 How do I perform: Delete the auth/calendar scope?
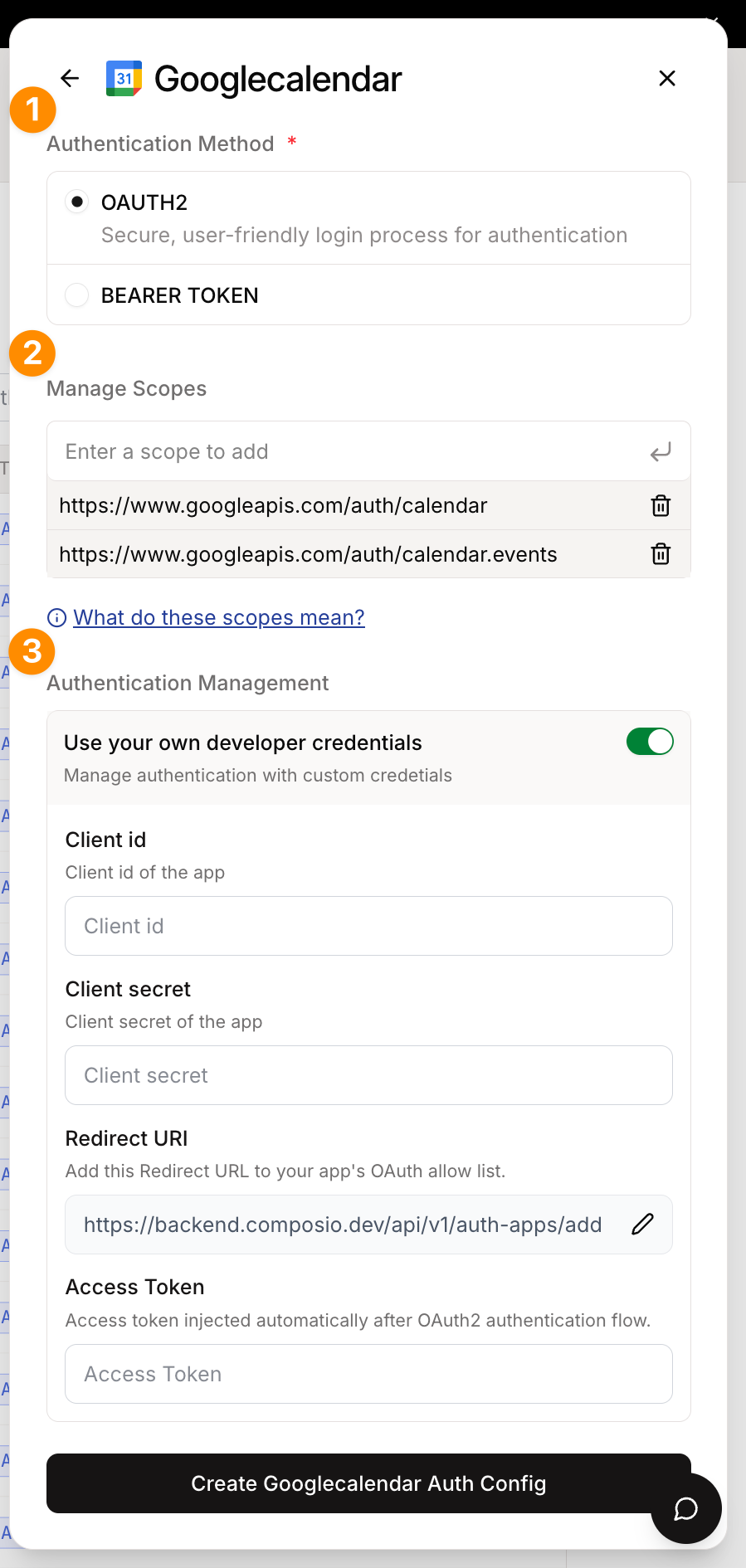(x=661, y=505)
